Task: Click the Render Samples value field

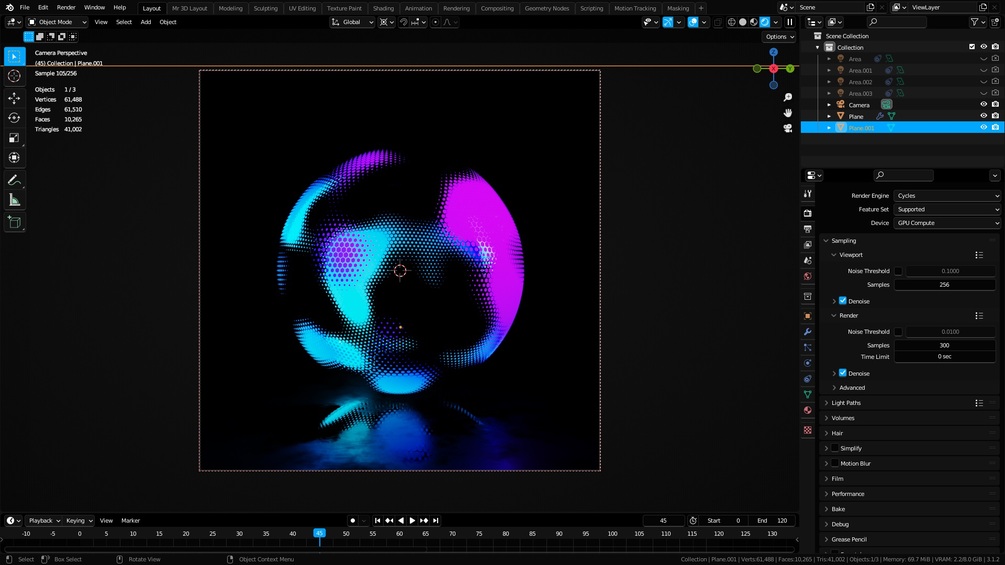Action: click(x=944, y=345)
